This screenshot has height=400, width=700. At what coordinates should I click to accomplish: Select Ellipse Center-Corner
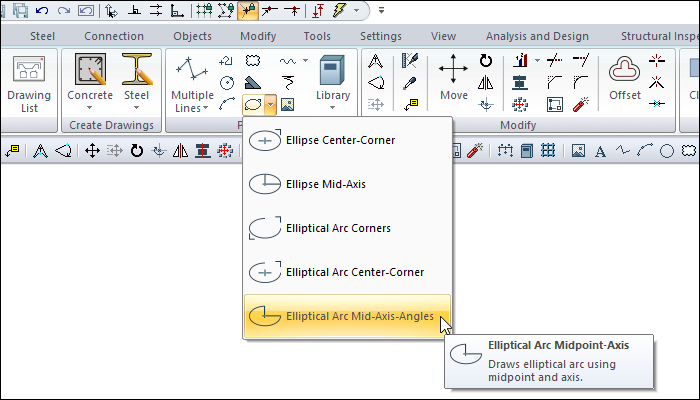coord(347,140)
